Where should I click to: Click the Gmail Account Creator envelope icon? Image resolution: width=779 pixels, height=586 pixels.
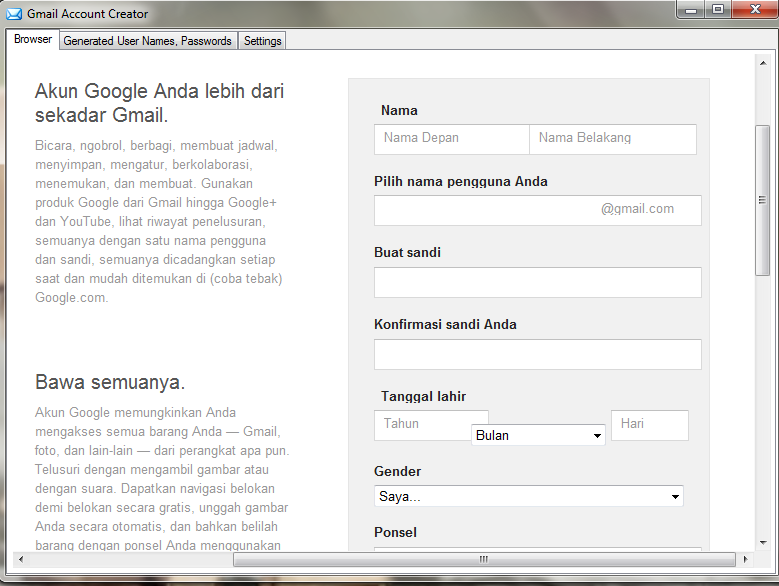14,14
